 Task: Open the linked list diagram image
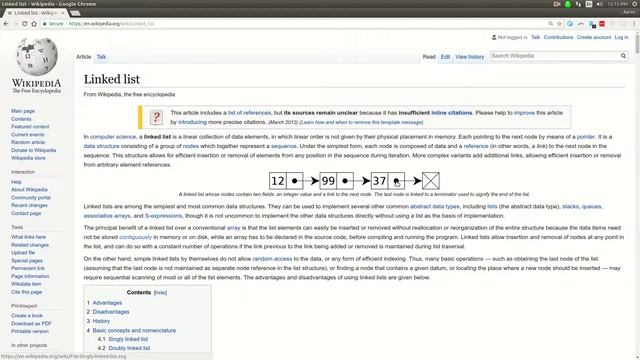click(x=354, y=181)
